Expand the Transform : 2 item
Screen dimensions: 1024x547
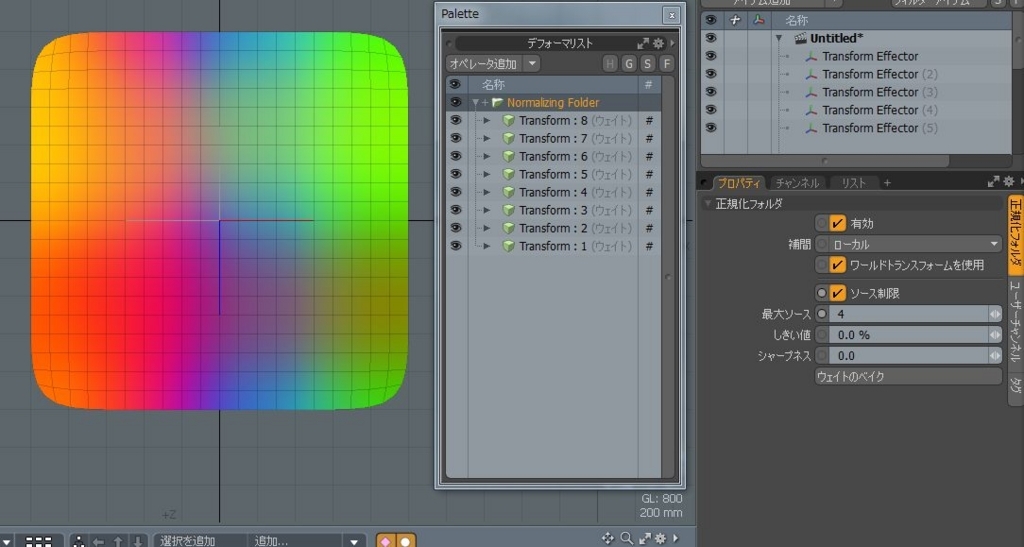[487, 228]
